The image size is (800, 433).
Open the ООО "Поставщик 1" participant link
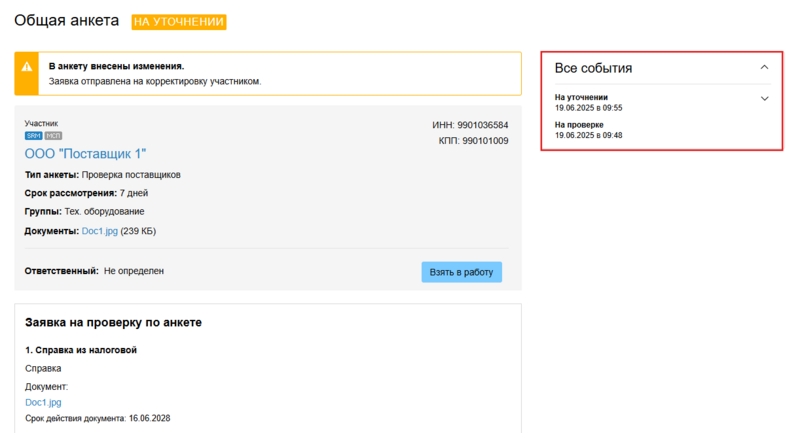click(x=85, y=153)
